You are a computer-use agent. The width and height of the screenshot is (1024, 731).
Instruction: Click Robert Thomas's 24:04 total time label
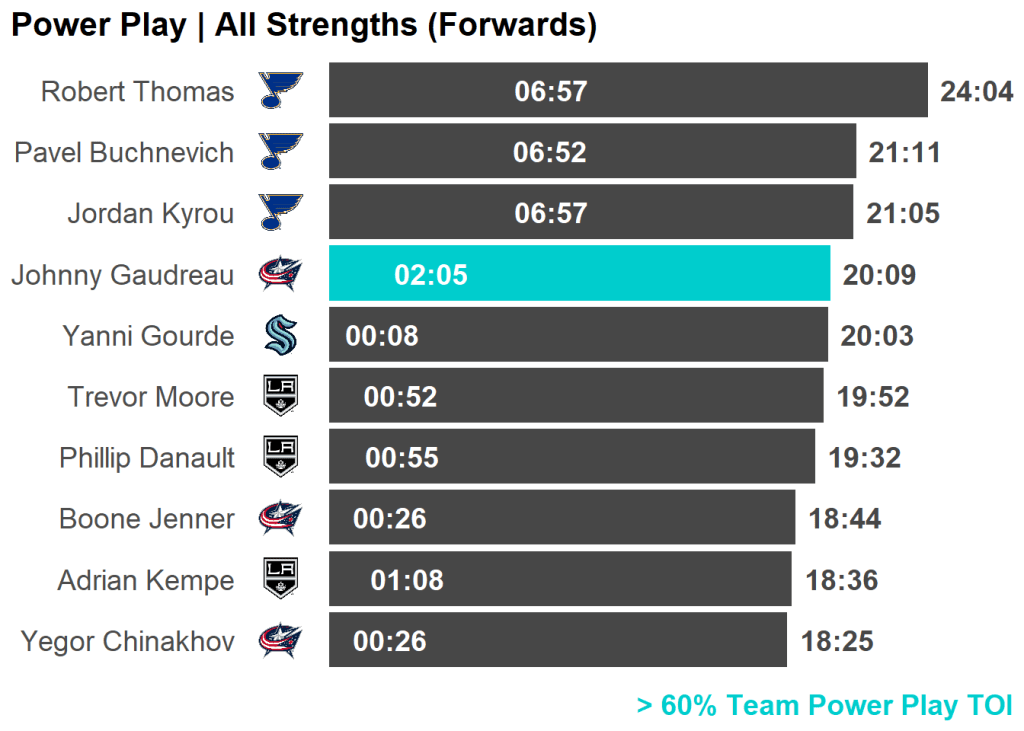click(977, 92)
